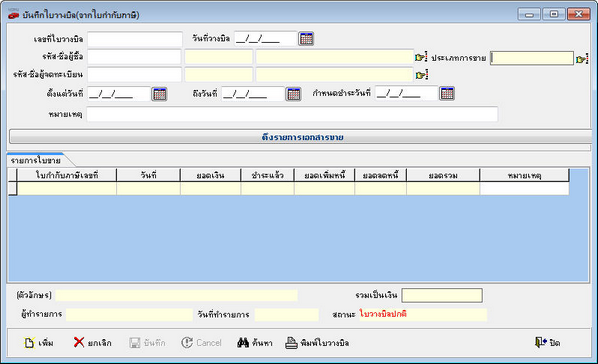This screenshot has width=598, height=364.
Task: Click the printer พิมพ์ใบวางบิล button
Action: click(317, 343)
